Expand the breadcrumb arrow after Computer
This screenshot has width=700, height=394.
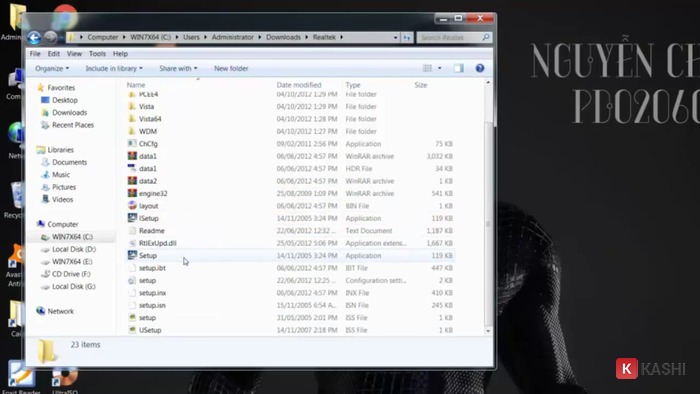pos(125,37)
